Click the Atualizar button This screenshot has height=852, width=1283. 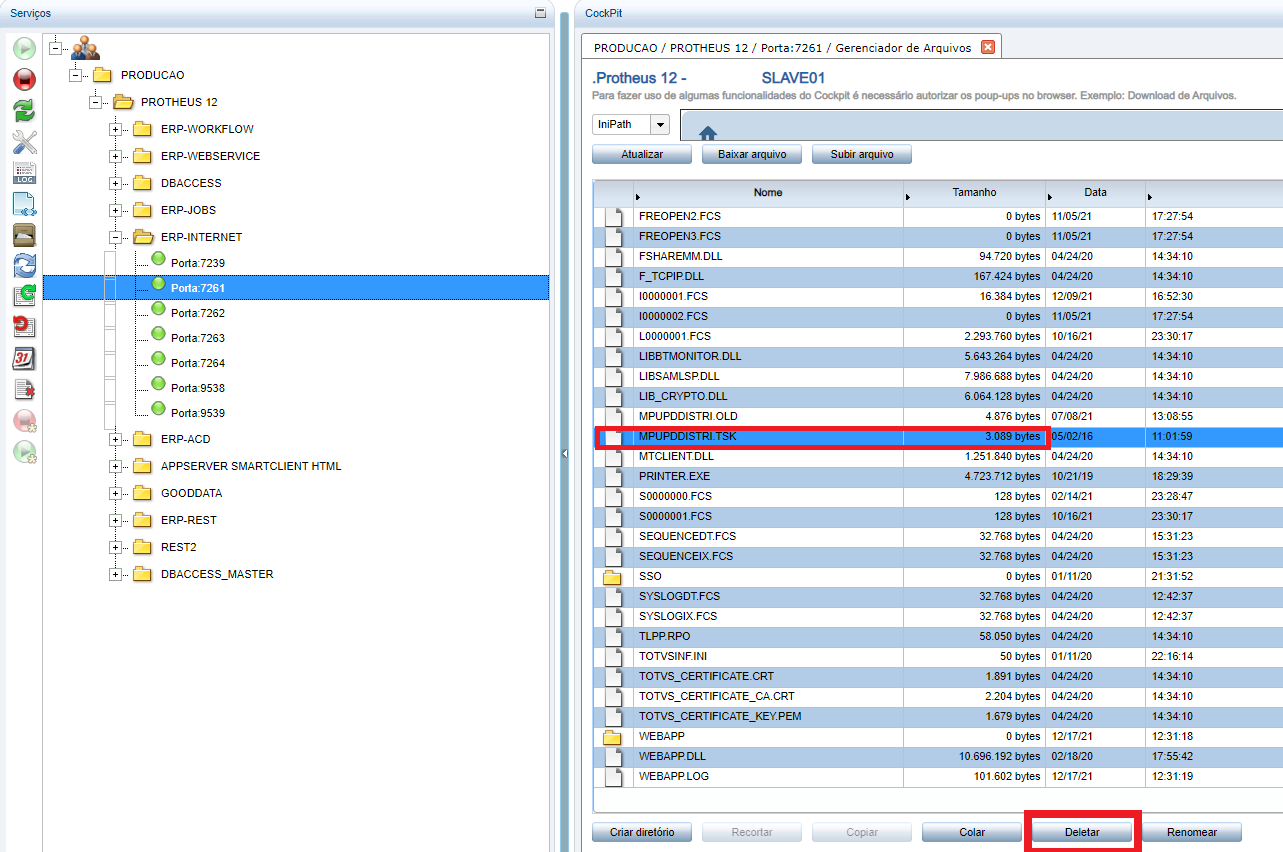coord(642,154)
